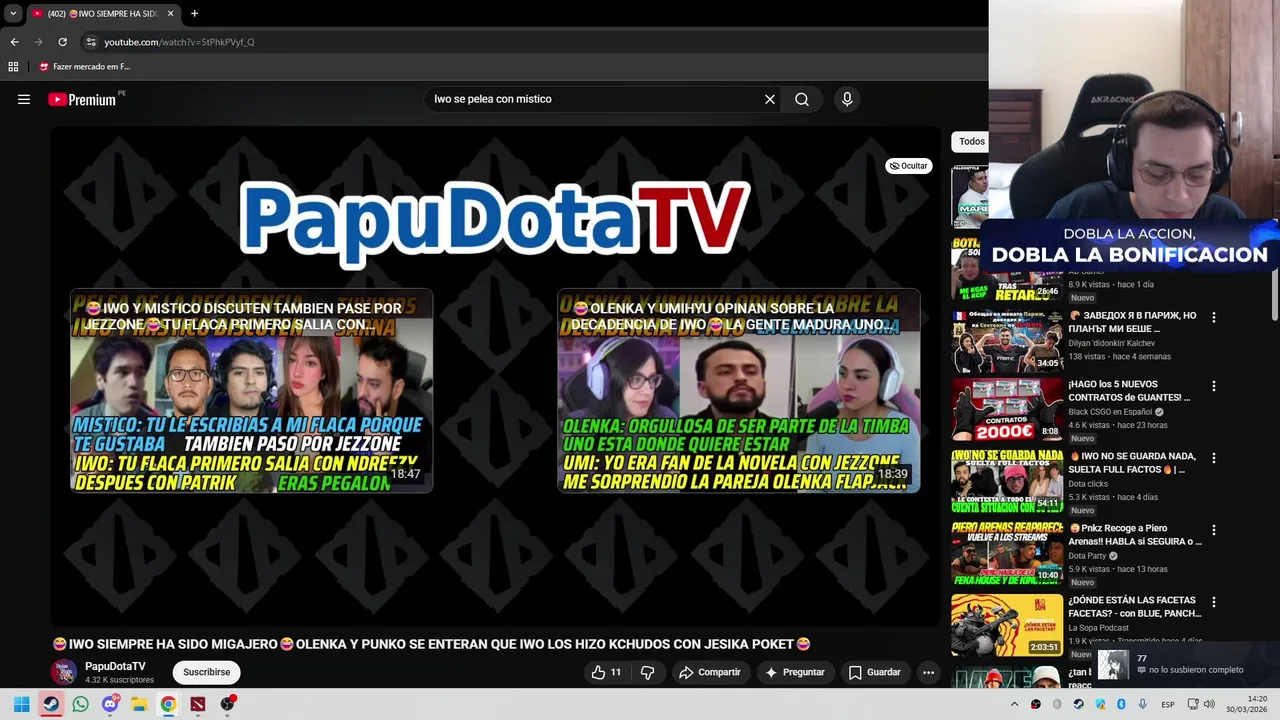
Task: Close the 'IWO SIEMPRE HA SIDO' tab
Action: (170, 14)
